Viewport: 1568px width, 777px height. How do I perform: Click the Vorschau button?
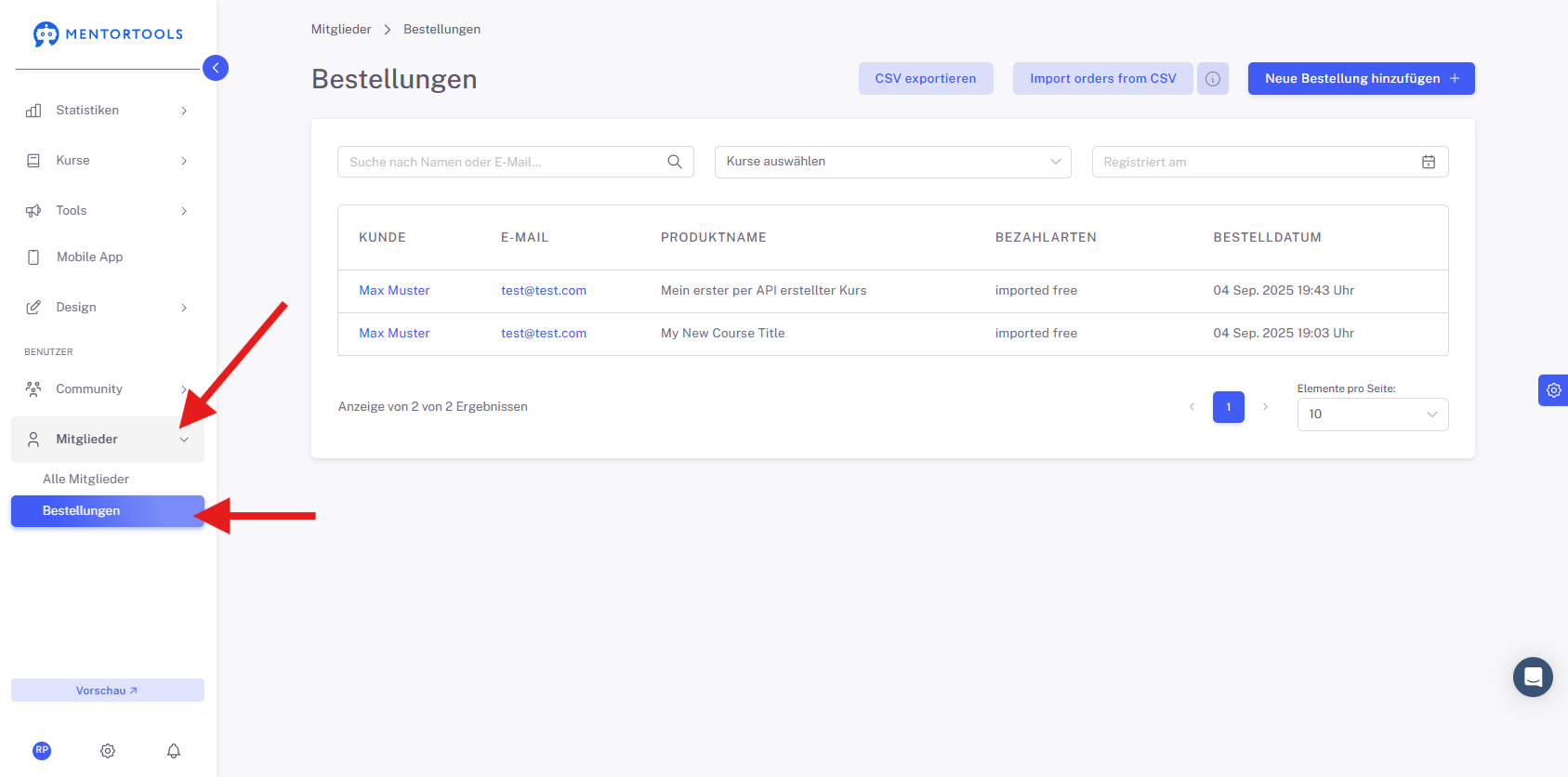tap(108, 691)
